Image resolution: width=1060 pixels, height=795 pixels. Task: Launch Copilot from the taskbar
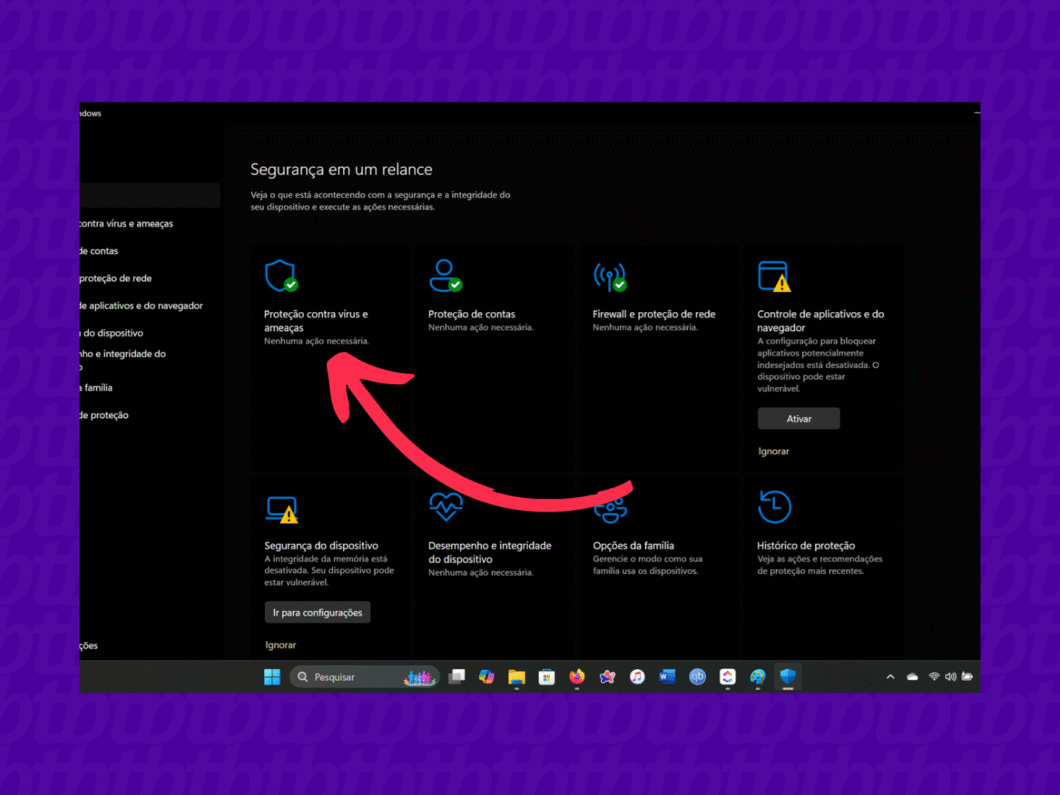(486, 677)
